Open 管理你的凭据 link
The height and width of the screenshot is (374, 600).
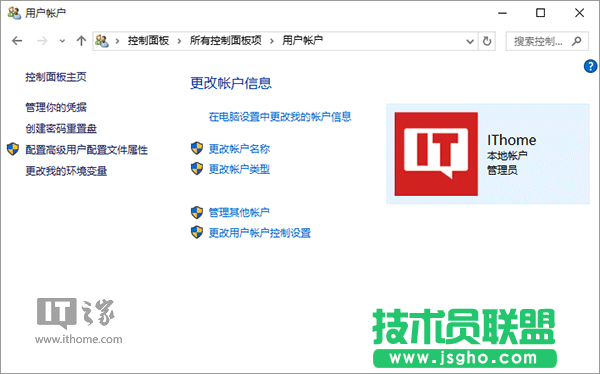click(x=56, y=107)
